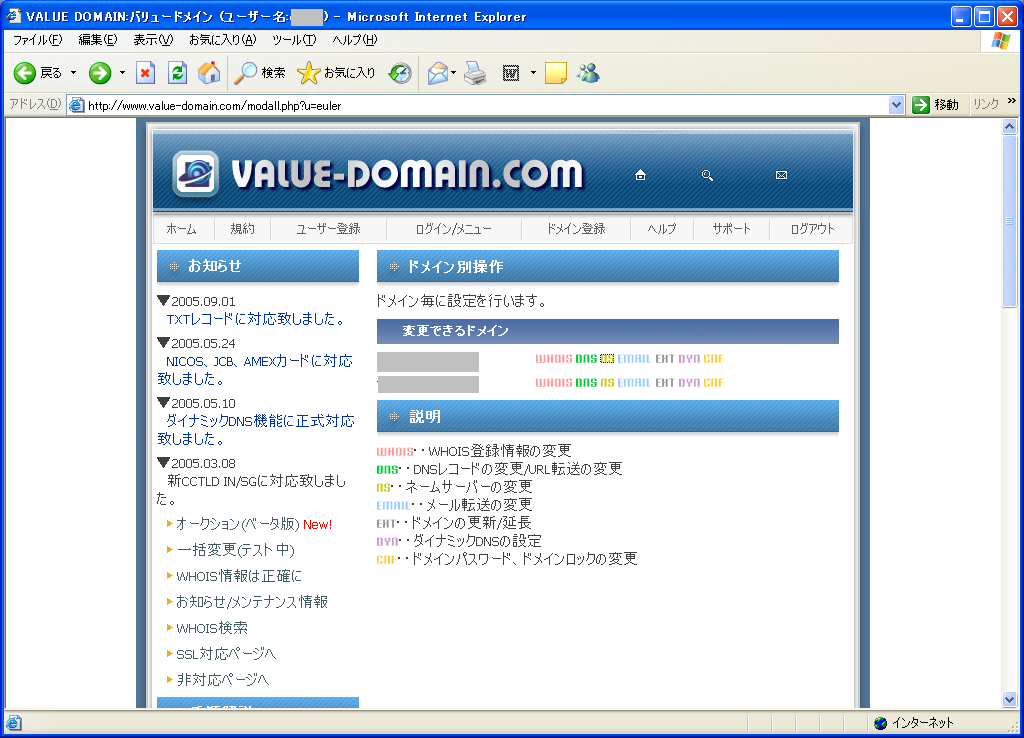Click the envelope icon in site banner
Screen dimensions: 1024x738
click(x=781, y=175)
